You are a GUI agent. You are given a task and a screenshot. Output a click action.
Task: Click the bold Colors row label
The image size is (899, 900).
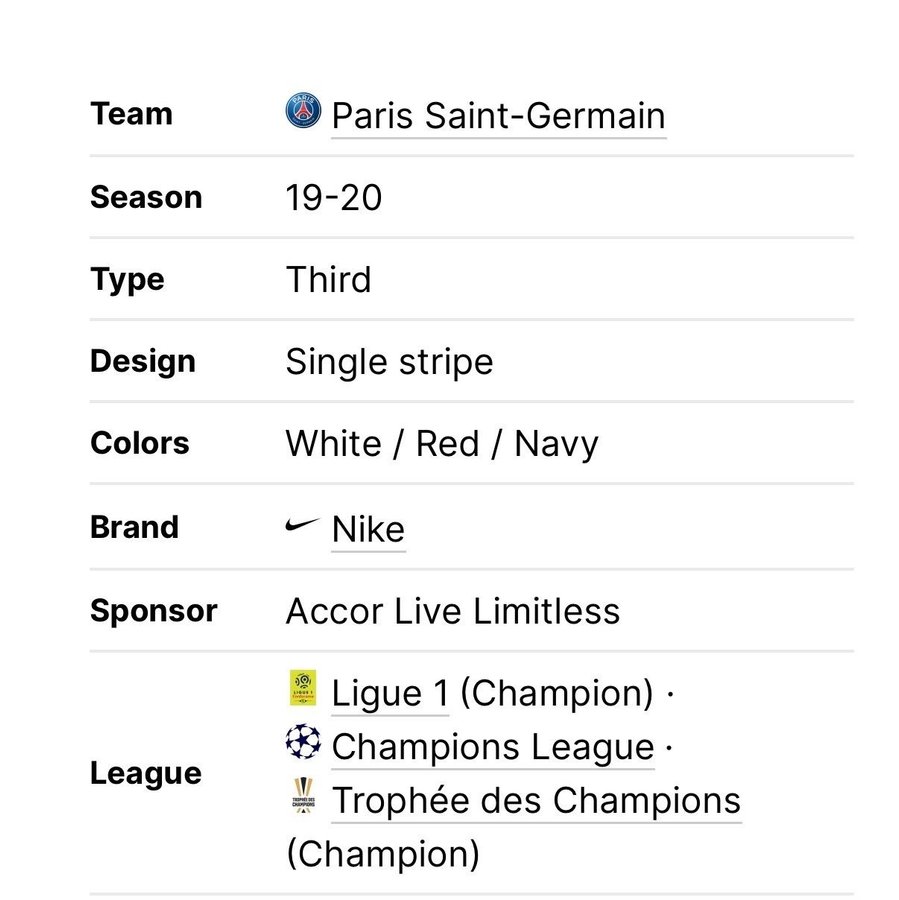point(139,443)
